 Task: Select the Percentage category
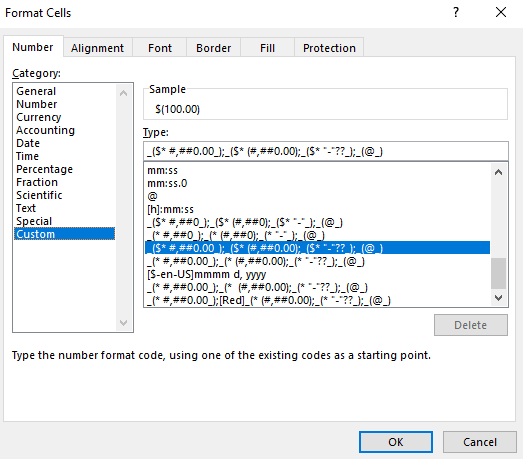44,169
